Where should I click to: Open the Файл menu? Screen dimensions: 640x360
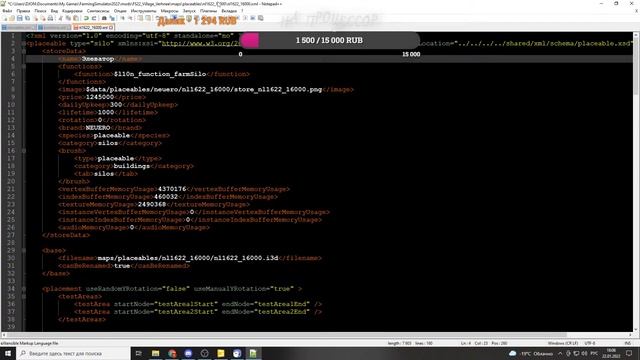[7, 11]
